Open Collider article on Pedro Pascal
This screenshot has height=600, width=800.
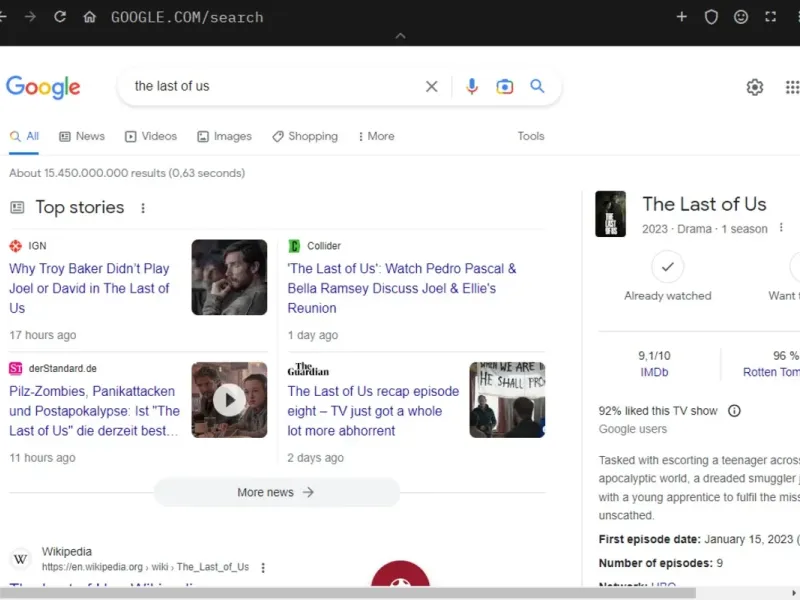click(402, 288)
